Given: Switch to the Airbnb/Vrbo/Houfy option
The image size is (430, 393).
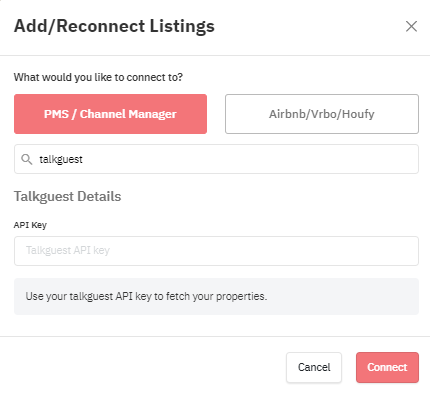Looking at the screenshot, I should click(x=322, y=114).
